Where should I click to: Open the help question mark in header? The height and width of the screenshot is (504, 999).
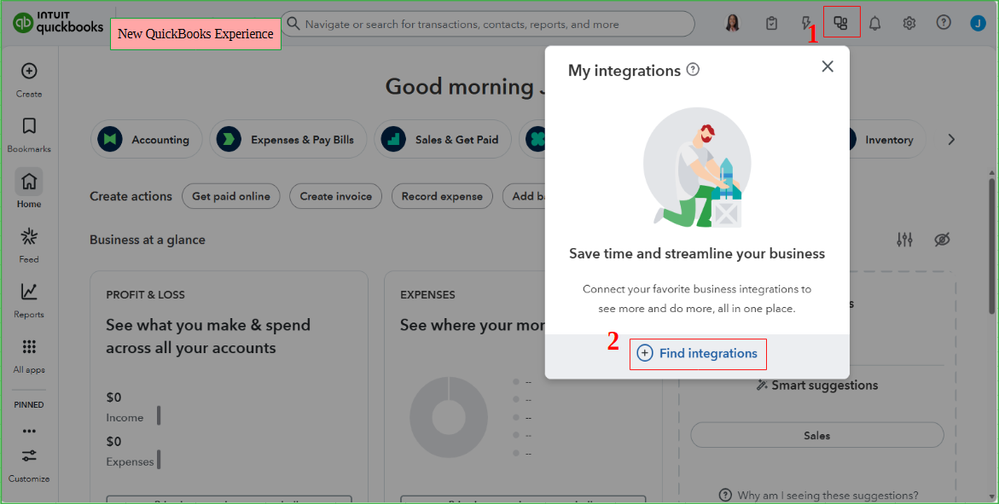(x=944, y=22)
